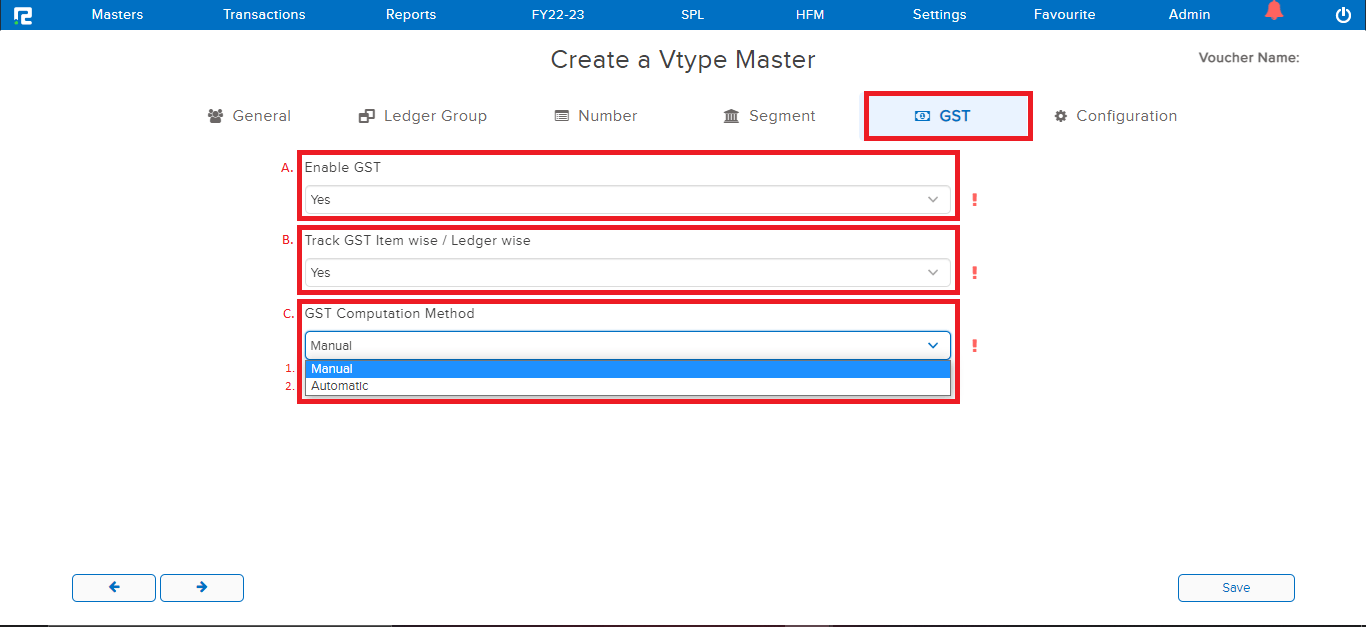
Task: Open the notifications bell icon
Action: click(x=1273, y=13)
